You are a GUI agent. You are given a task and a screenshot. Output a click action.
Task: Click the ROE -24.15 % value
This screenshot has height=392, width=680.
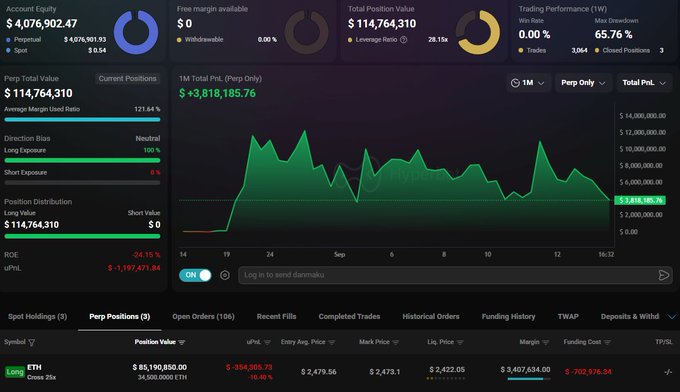[146, 255]
